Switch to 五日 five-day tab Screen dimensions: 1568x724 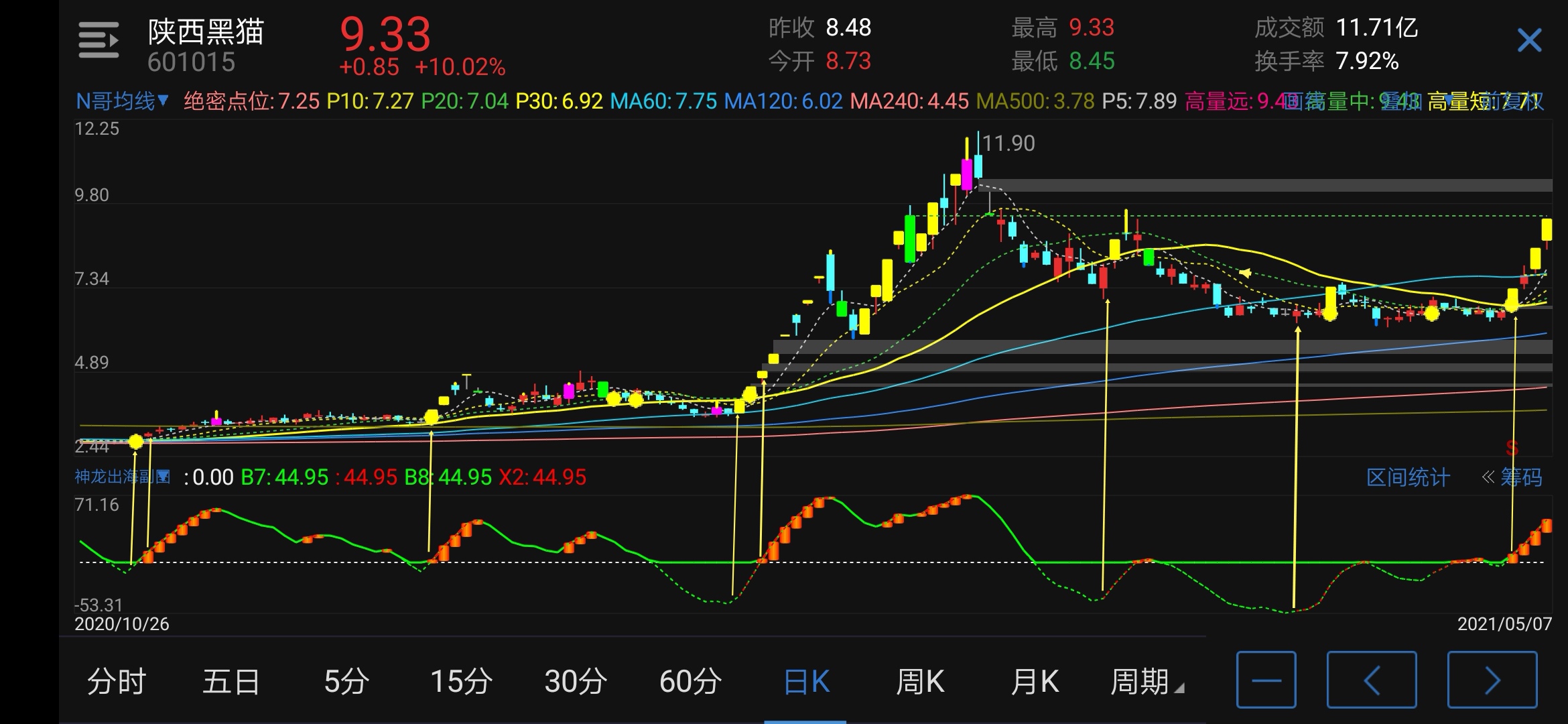(x=231, y=682)
